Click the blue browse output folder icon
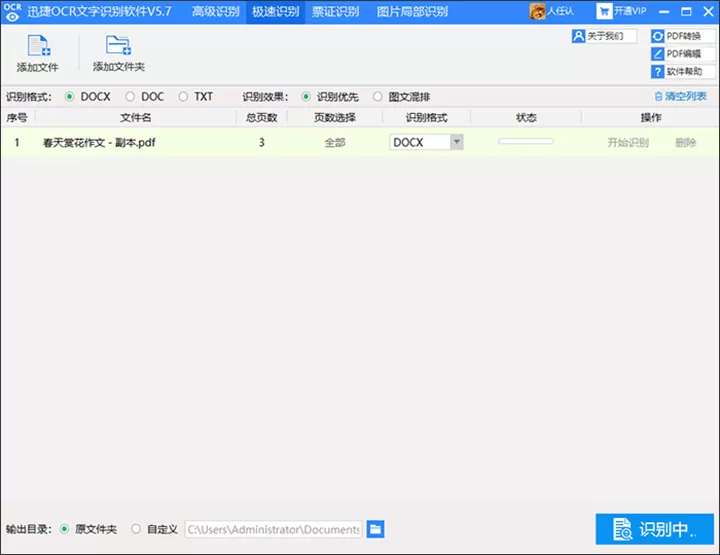720x555 pixels. point(375,529)
